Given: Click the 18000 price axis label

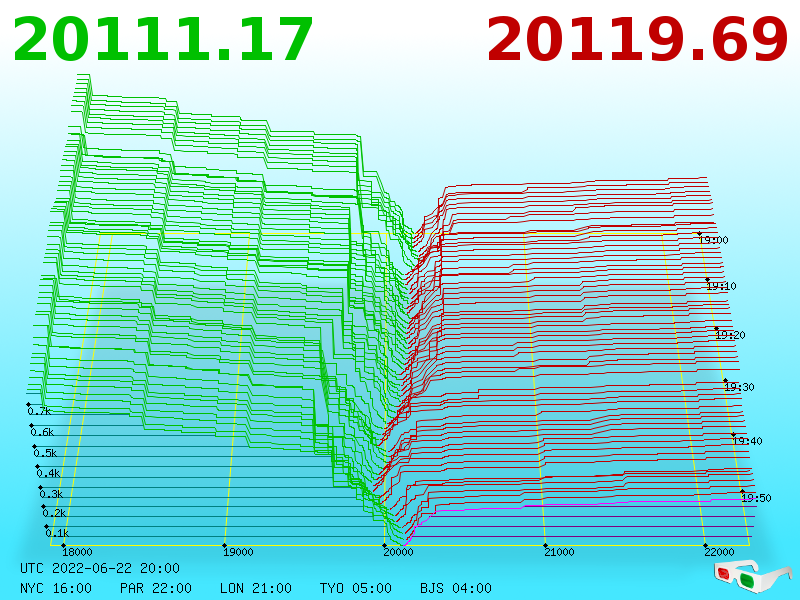Looking at the screenshot, I should click(x=77, y=552).
